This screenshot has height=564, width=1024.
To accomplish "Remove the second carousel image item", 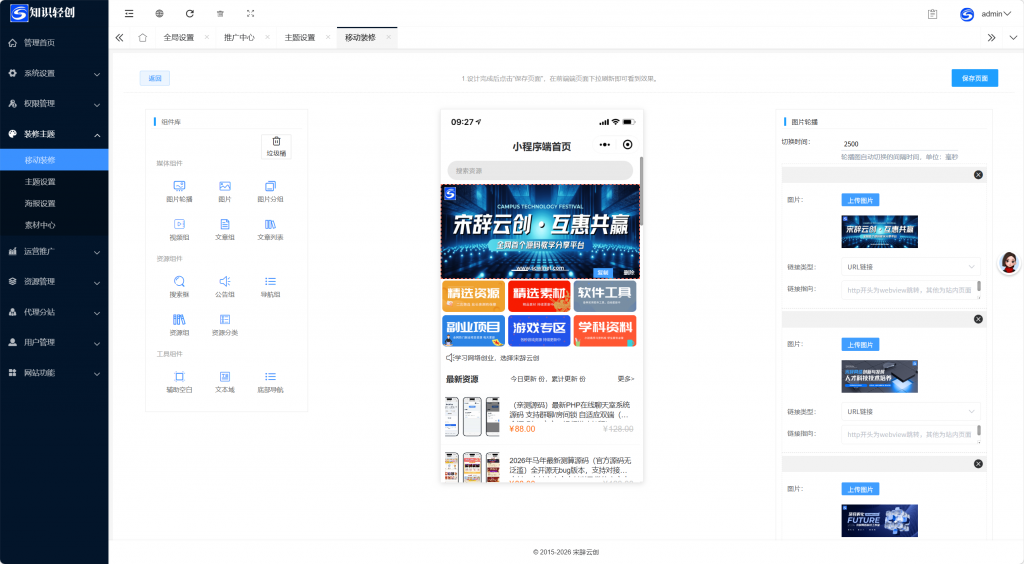I will coord(978,319).
